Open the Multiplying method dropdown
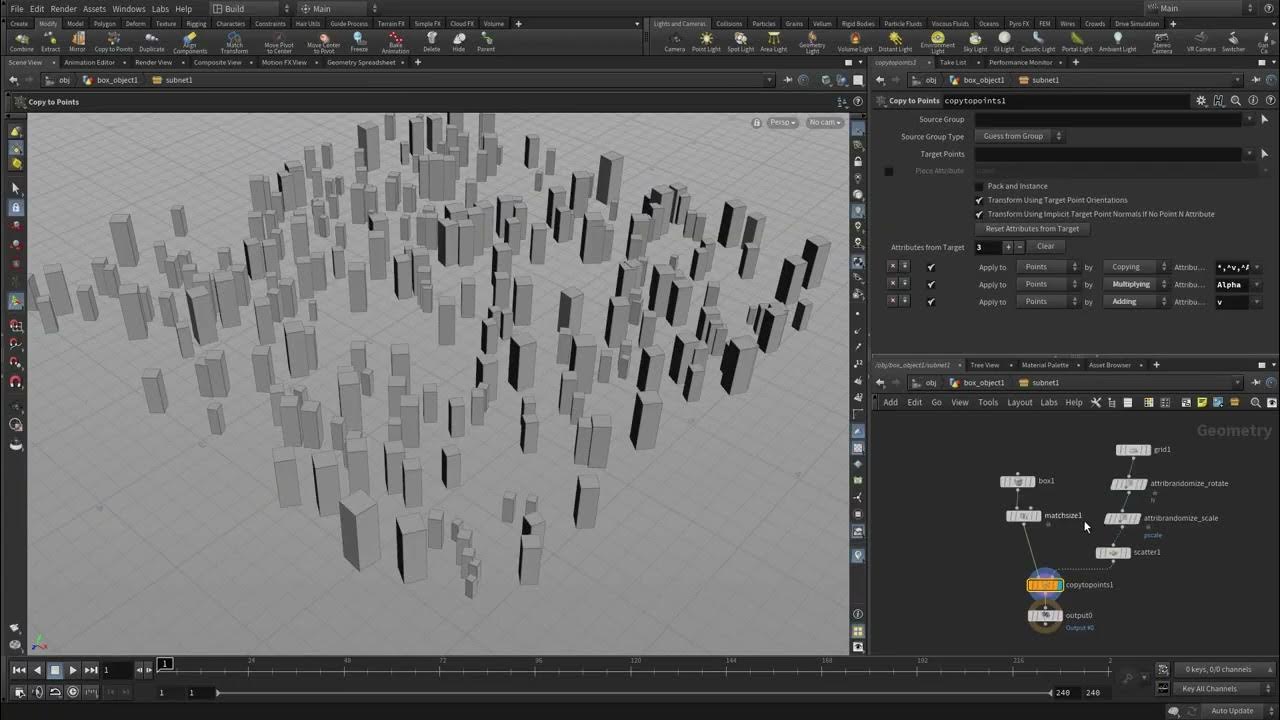 tap(1135, 284)
